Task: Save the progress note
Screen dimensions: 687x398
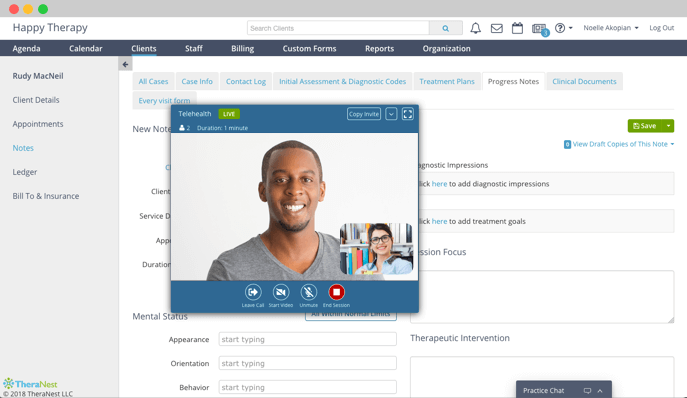Action: (645, 126)
